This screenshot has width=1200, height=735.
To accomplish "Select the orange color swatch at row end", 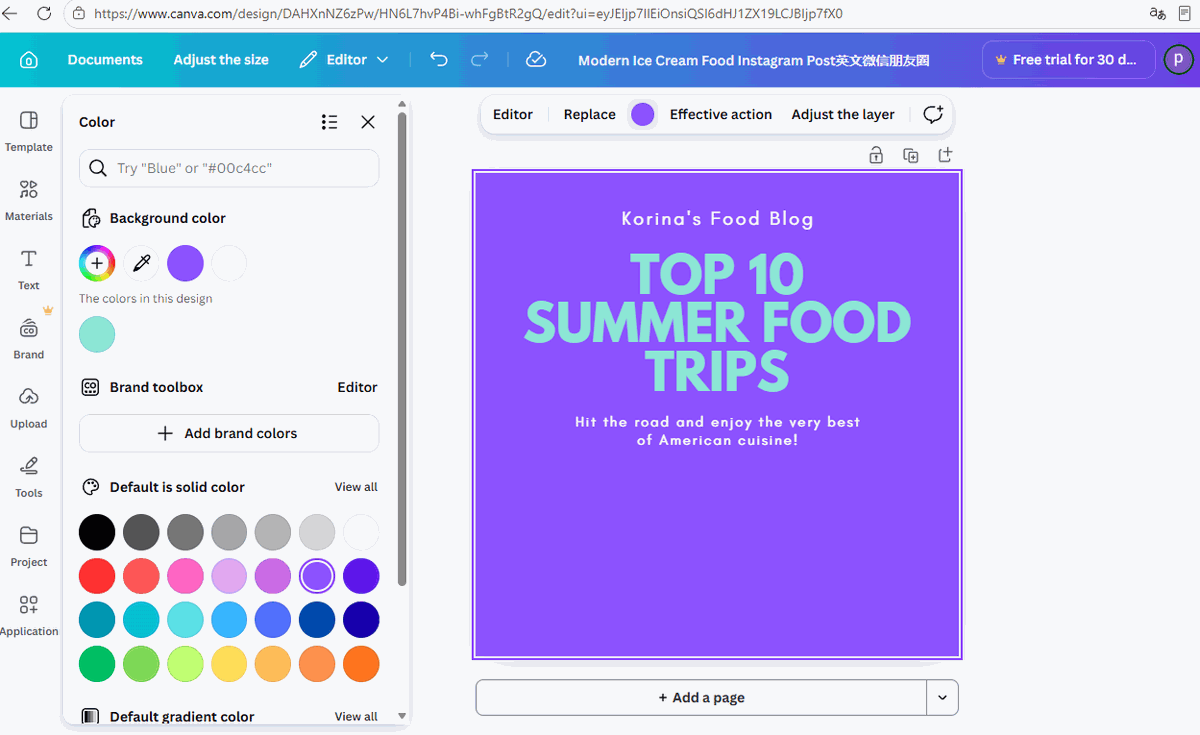I will (x=361, y=664).
